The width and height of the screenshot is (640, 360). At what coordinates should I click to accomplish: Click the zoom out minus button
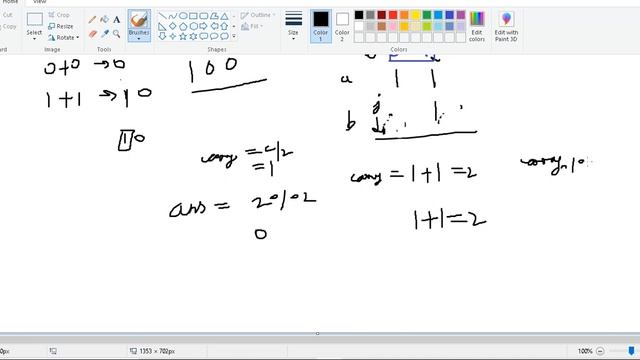click(x=600, y=351)
